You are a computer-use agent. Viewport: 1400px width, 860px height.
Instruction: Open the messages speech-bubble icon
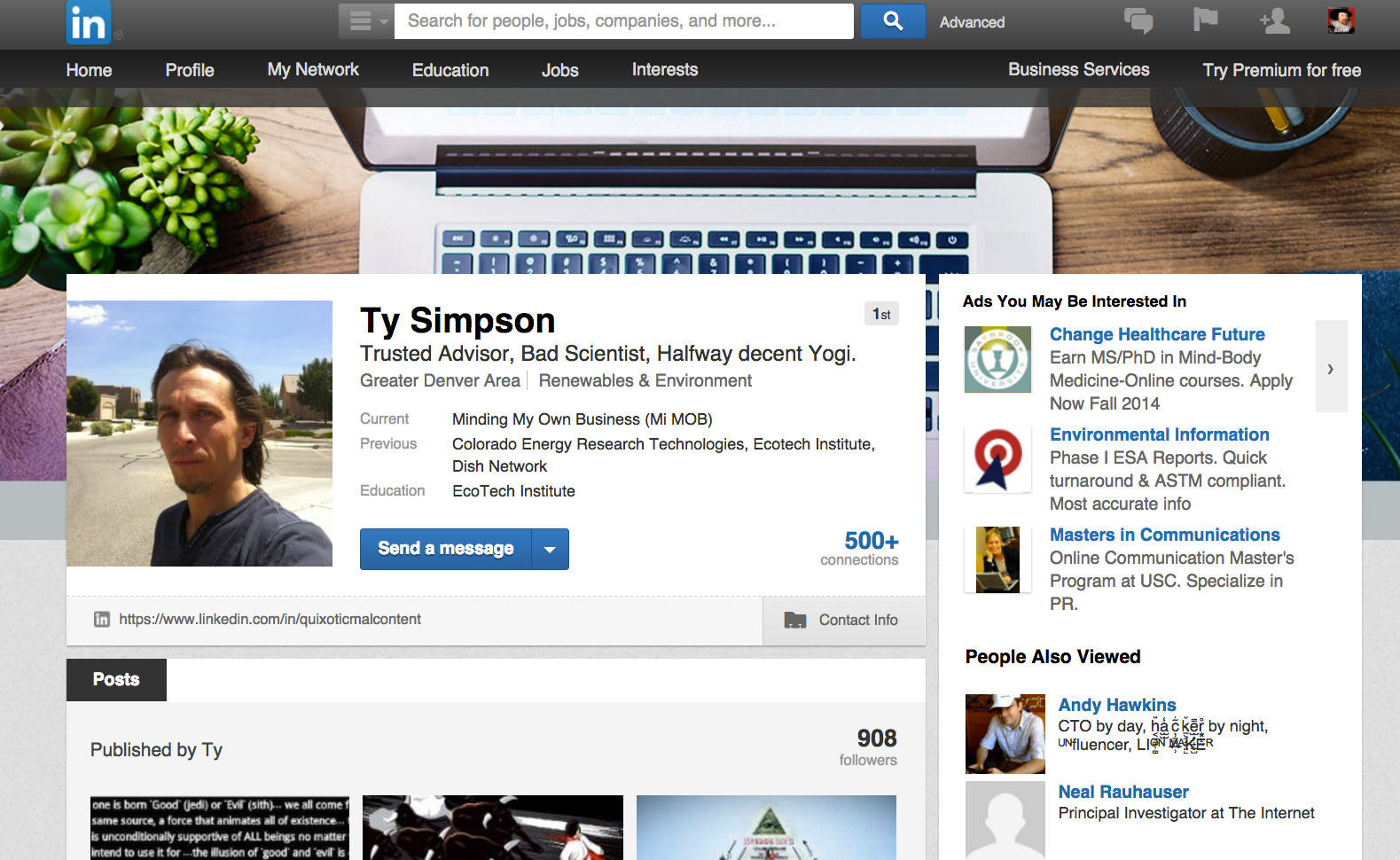pyautogui.click(x=1138, y=20)
